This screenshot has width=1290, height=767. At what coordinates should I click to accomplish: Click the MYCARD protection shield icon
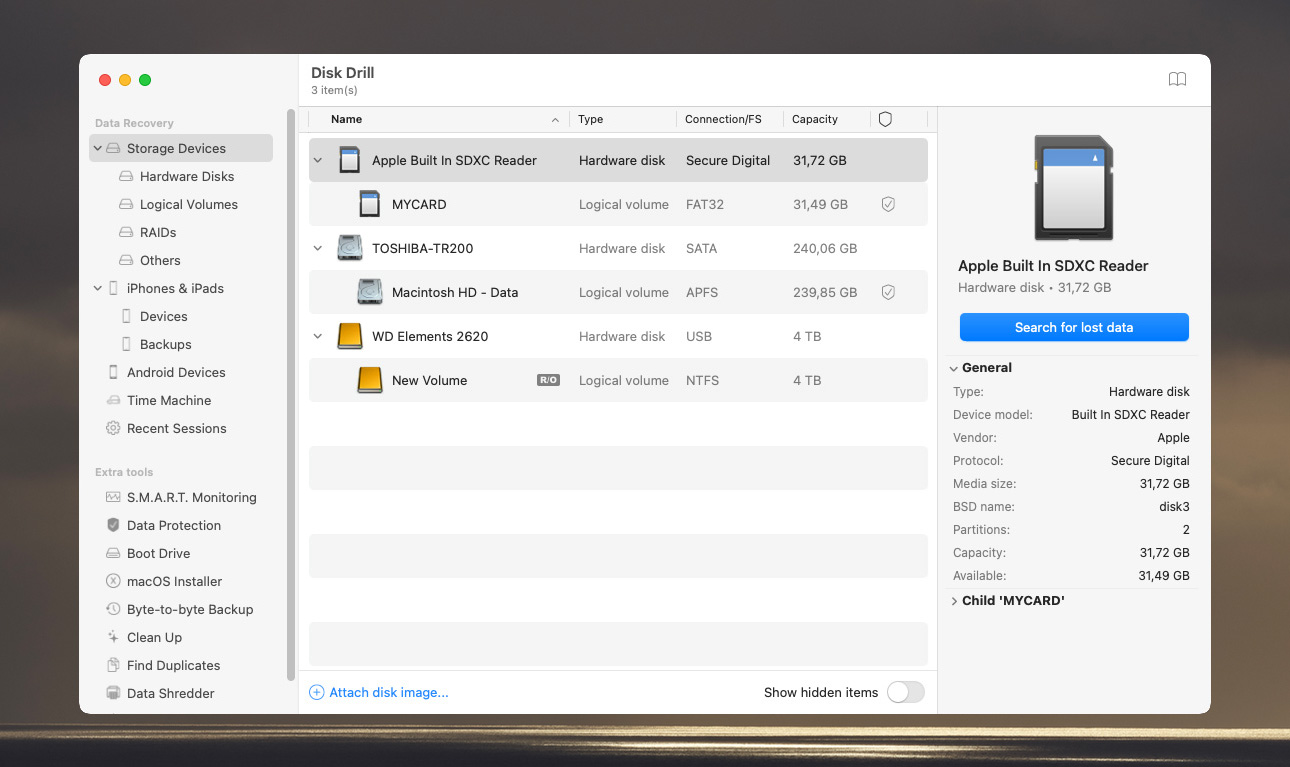coord(887,204)
